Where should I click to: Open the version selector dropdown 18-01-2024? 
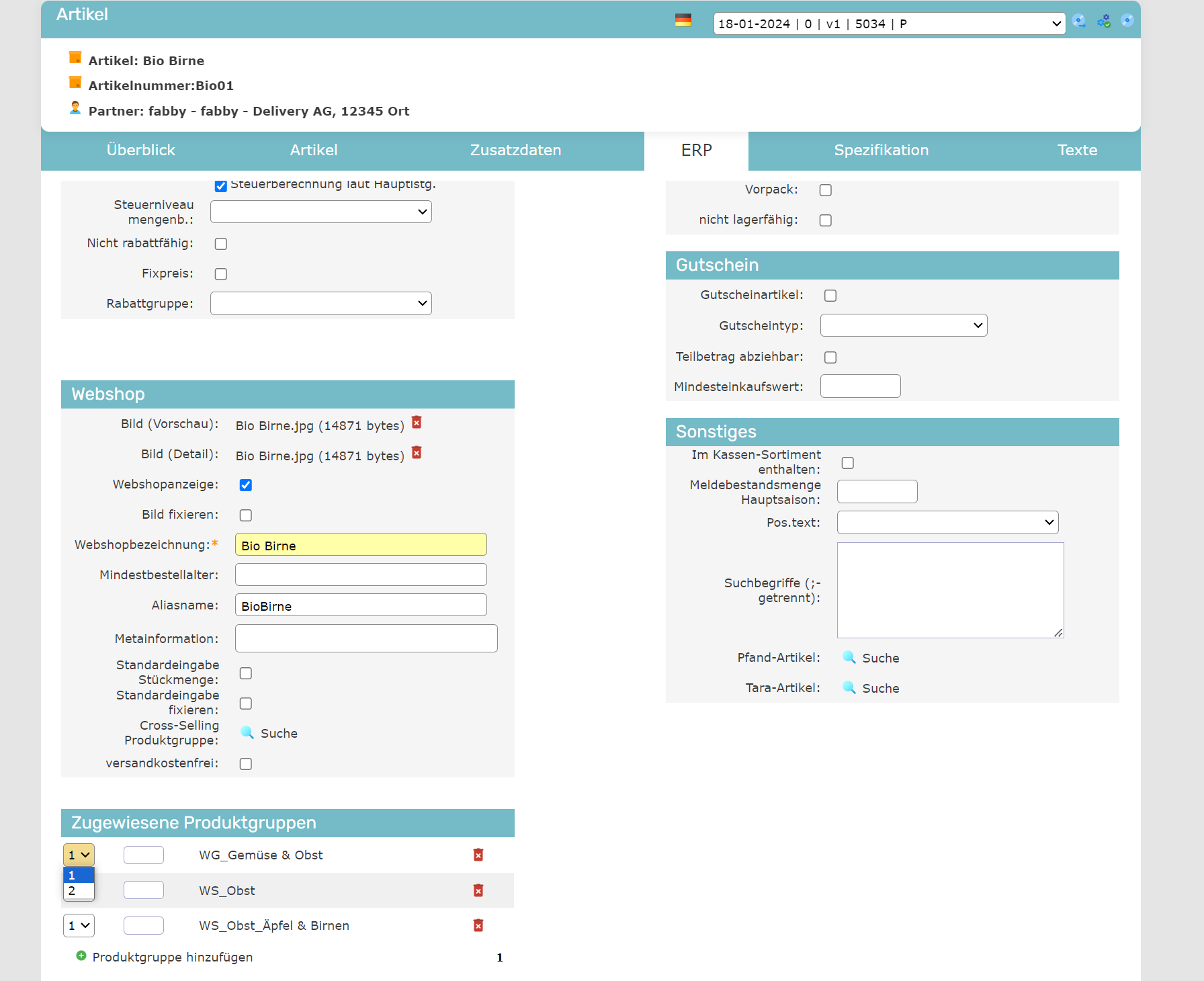coord(888,24)
